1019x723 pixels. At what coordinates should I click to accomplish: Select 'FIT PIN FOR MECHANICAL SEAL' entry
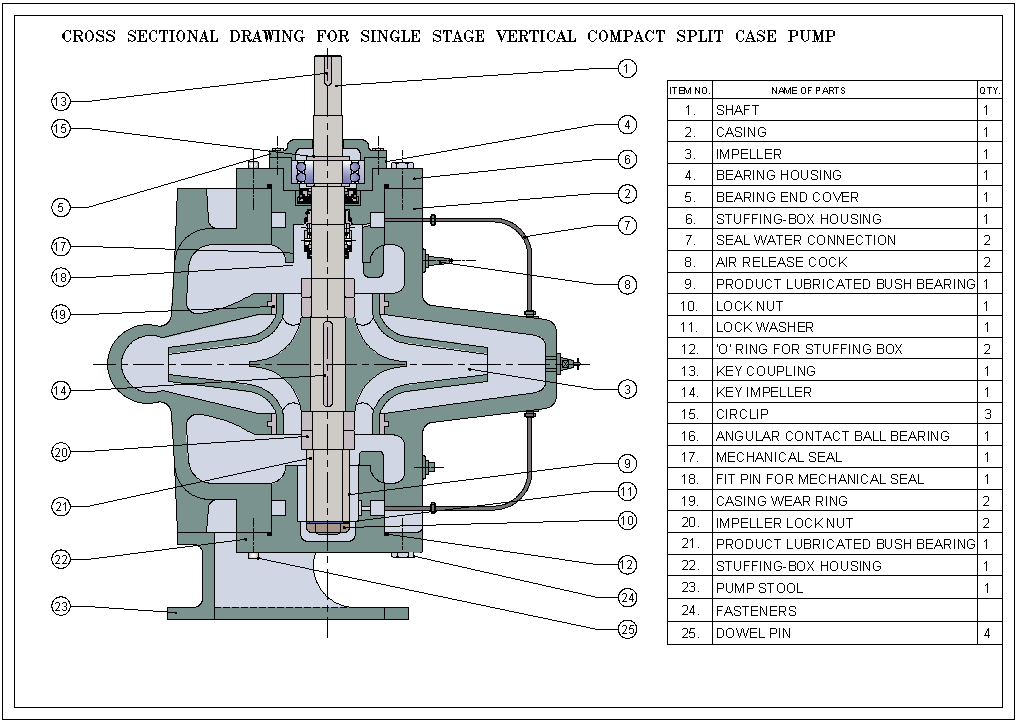coord(819,479)
